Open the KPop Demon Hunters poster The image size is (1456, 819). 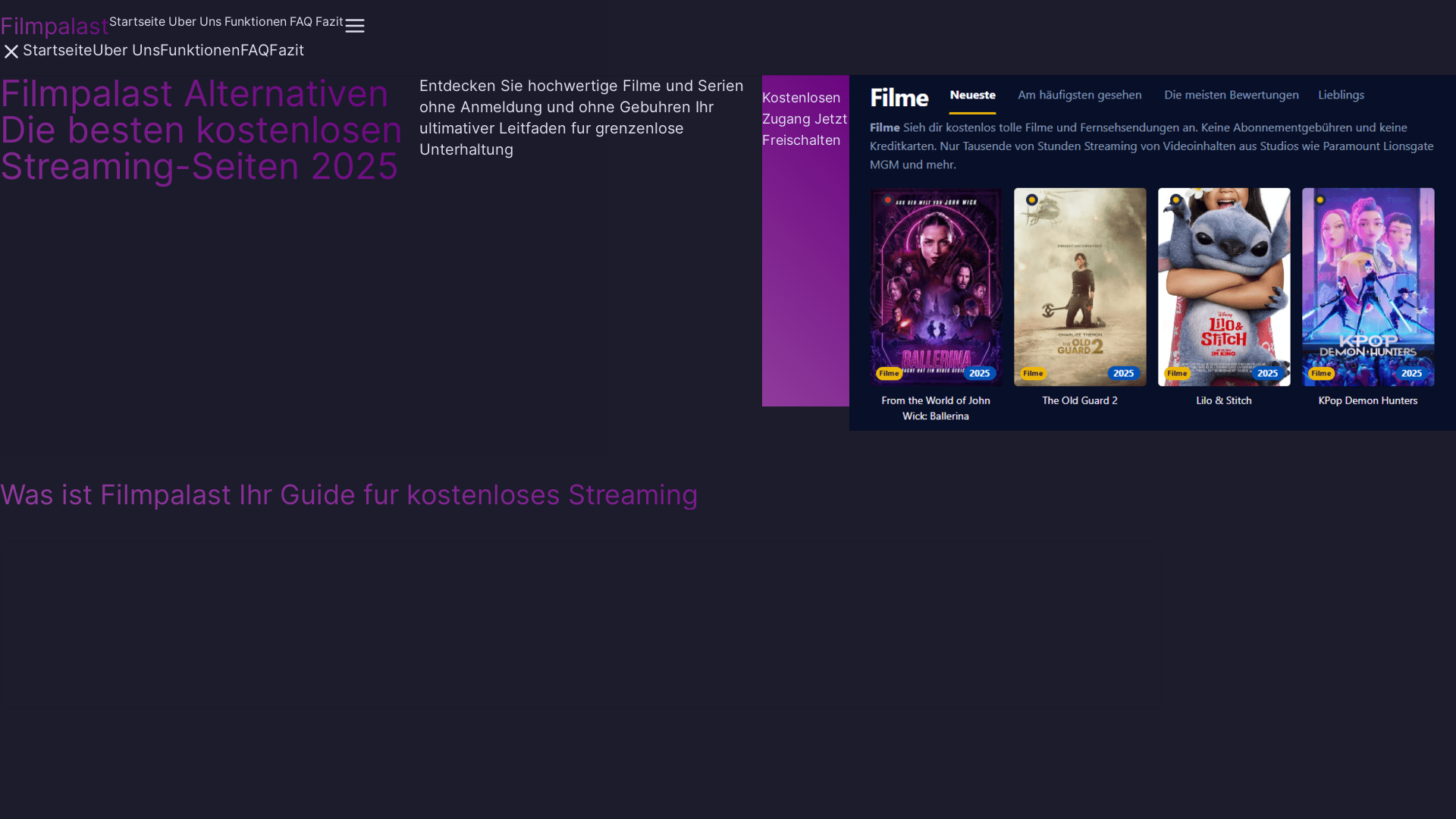coord(1368,287)
